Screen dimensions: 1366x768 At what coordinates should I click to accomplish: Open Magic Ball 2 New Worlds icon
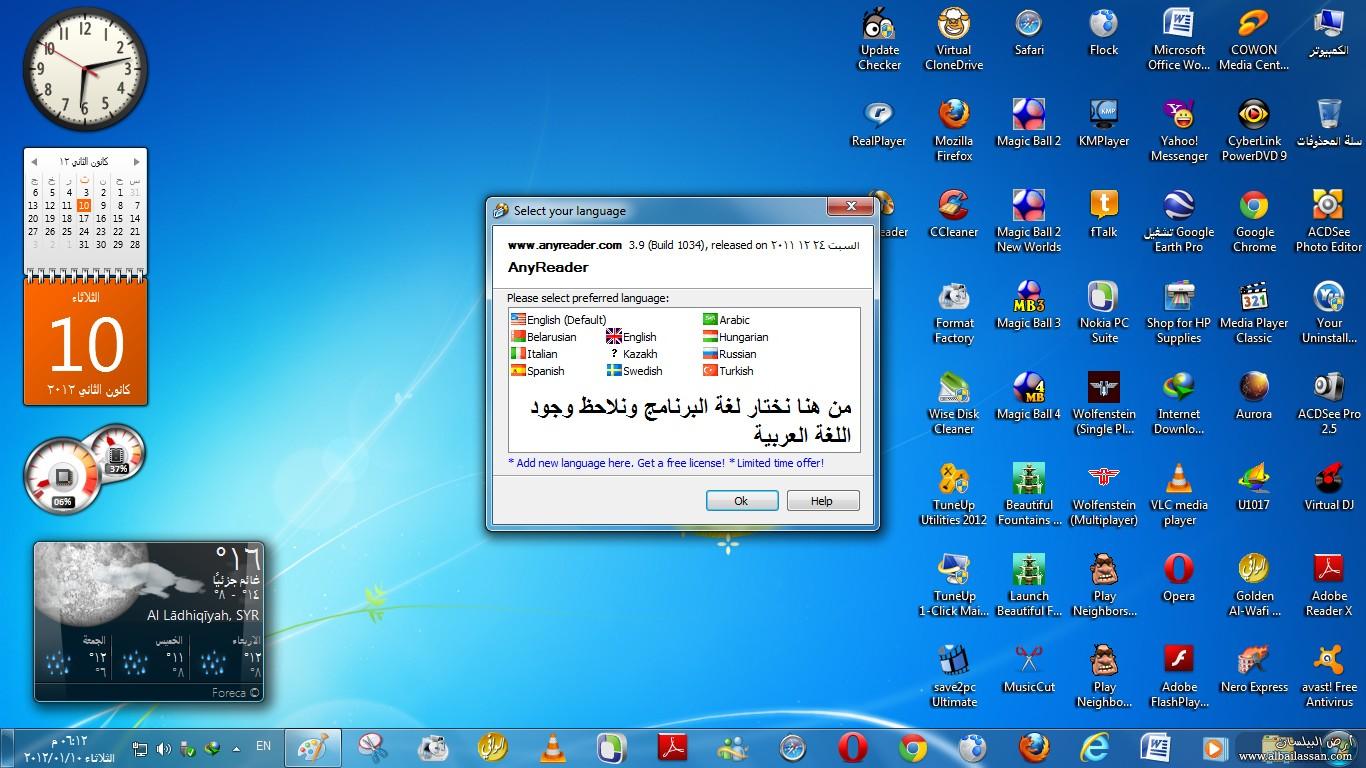[x=1029, y=222]
